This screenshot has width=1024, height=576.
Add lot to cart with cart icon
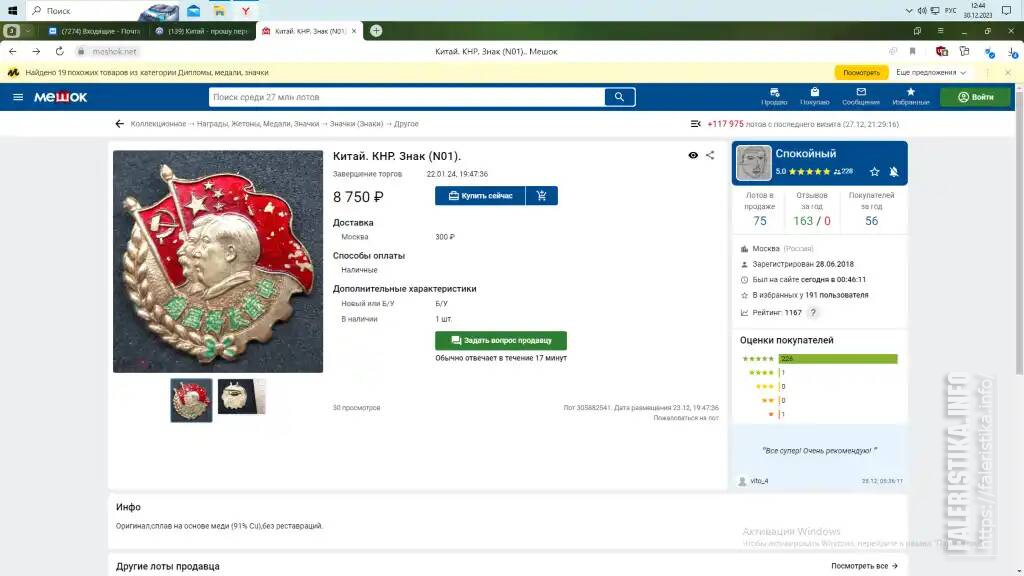(541, 196)
